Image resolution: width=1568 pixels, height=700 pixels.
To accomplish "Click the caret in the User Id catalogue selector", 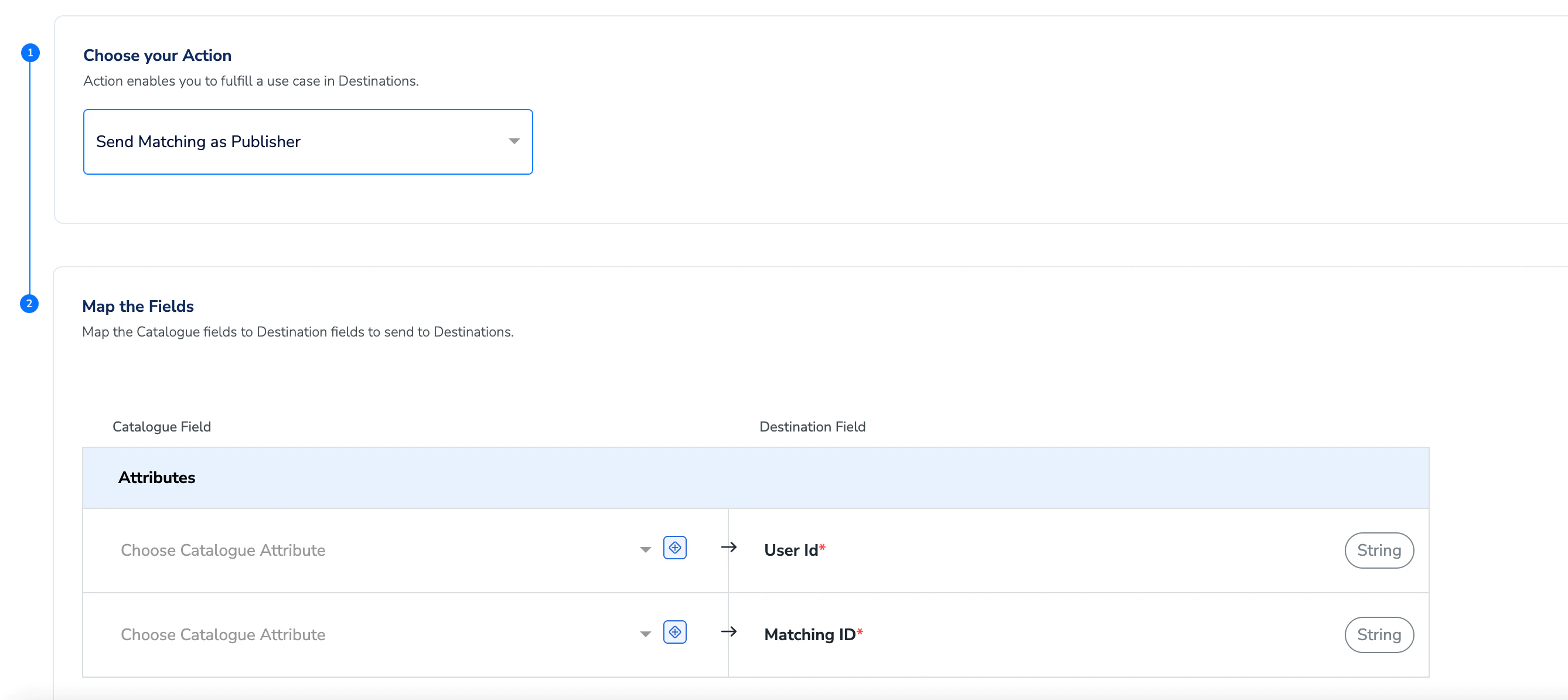I will pyautogui.click(x=645, y=550).
